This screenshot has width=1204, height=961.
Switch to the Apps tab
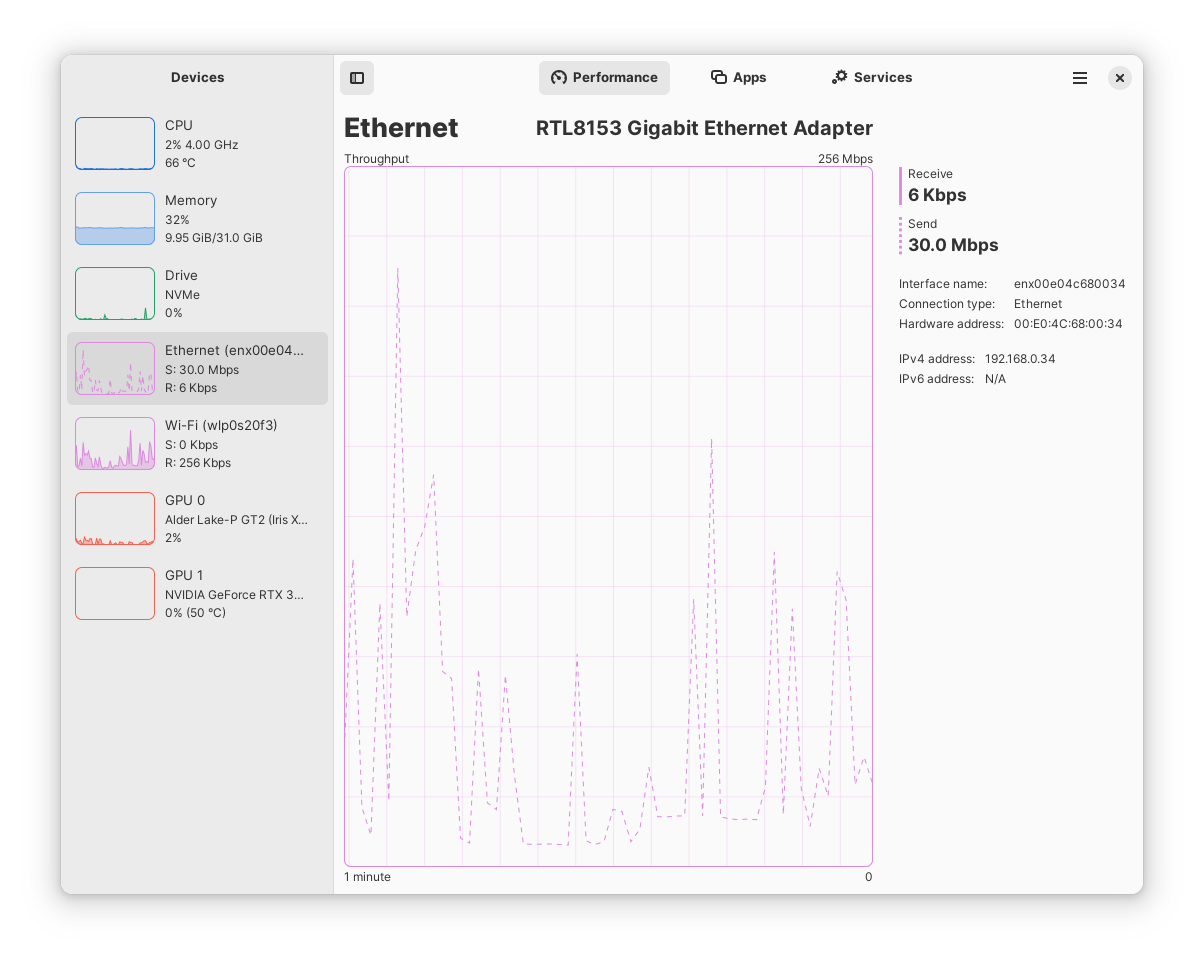pyautogui.click(x=738, y=78)
